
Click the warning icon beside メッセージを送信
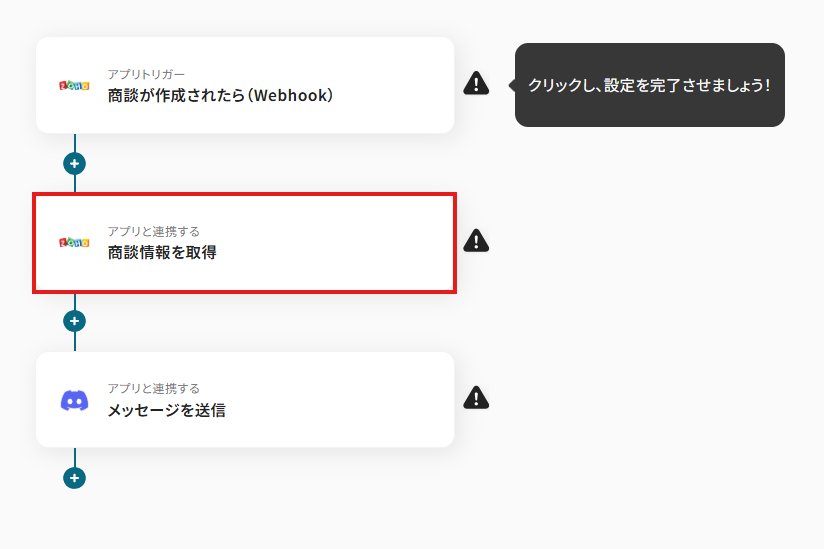tap(476, 398)
